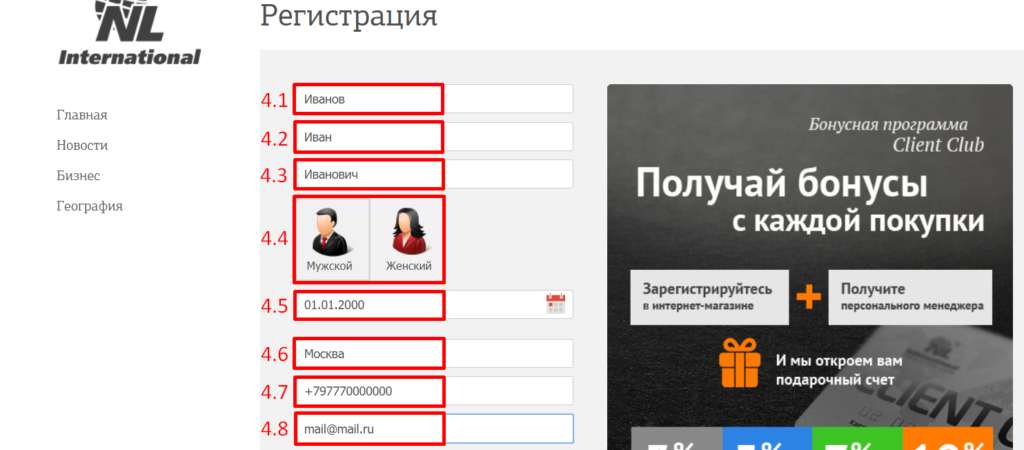Open the Бизнес section

78,176
